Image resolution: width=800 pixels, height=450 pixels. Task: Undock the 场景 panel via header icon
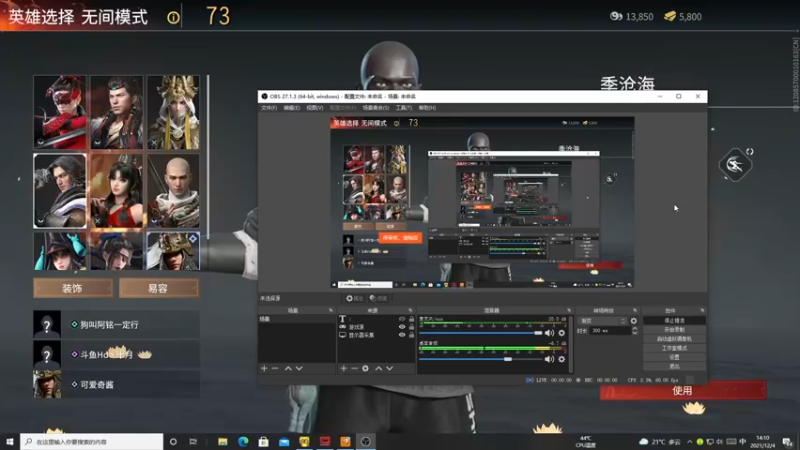click(x=331, y=310)
